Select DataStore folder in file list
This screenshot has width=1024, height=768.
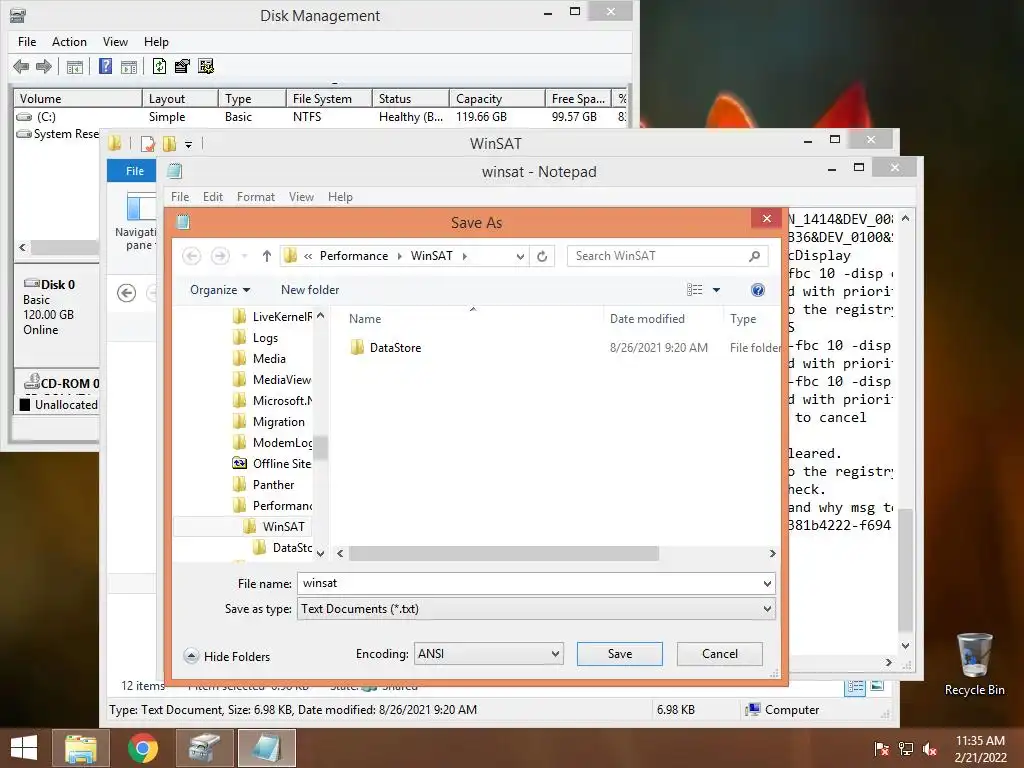pos(395,348)
